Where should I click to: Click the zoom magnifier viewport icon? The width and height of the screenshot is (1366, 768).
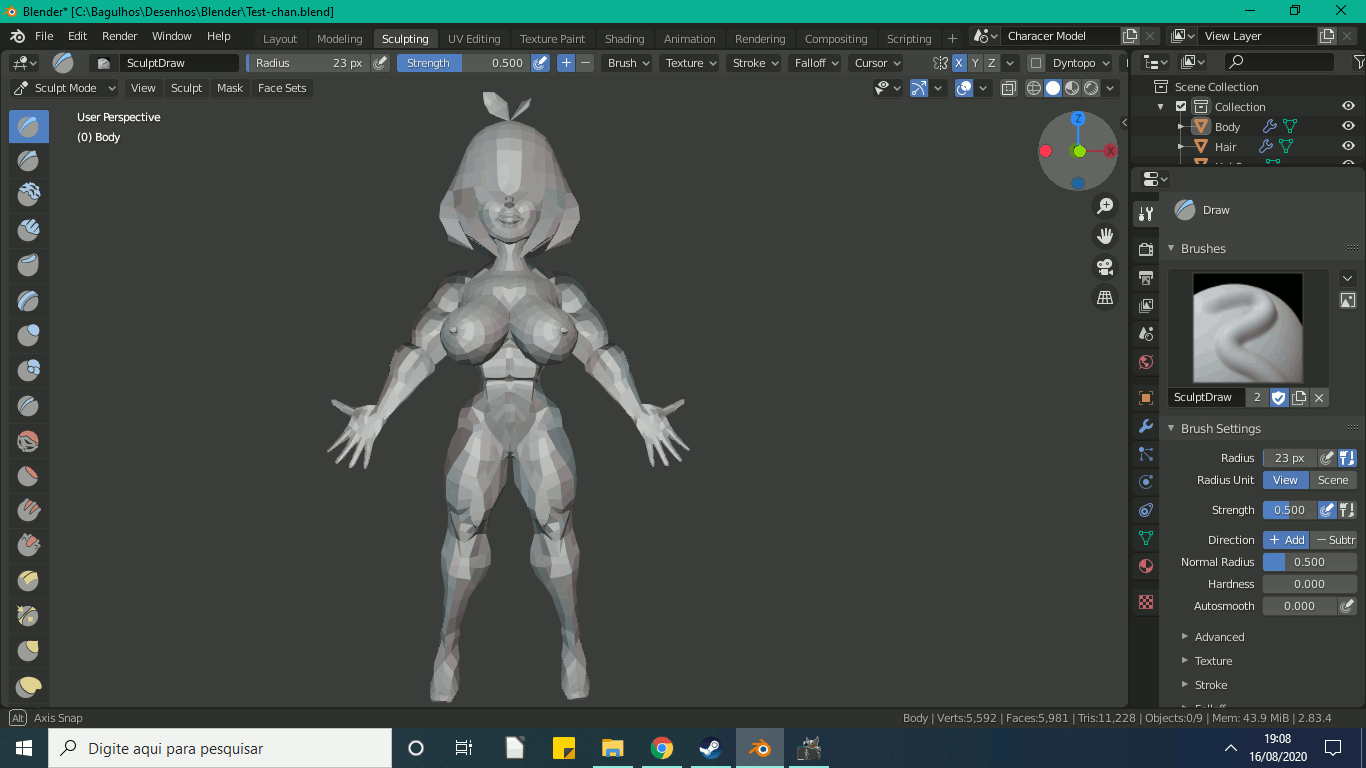pos(1105,206)
